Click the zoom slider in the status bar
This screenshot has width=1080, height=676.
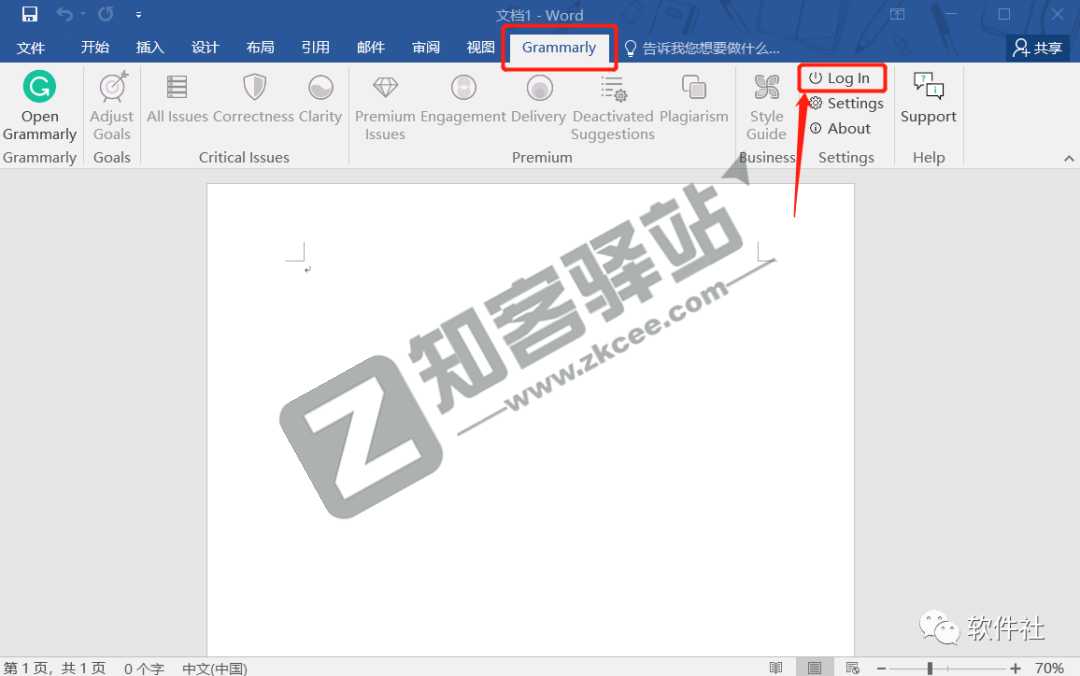point(930,668)
